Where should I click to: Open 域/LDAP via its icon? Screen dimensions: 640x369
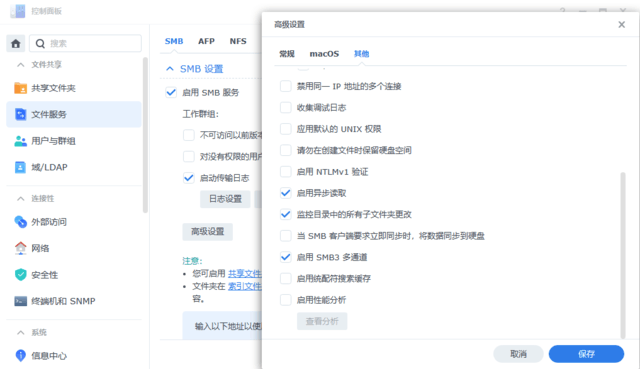[20, 167]
